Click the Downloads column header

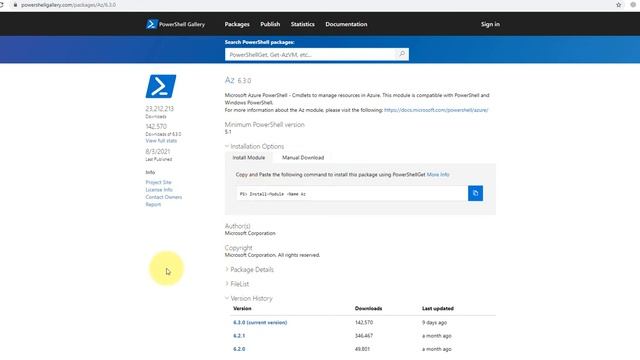point(369,308)
